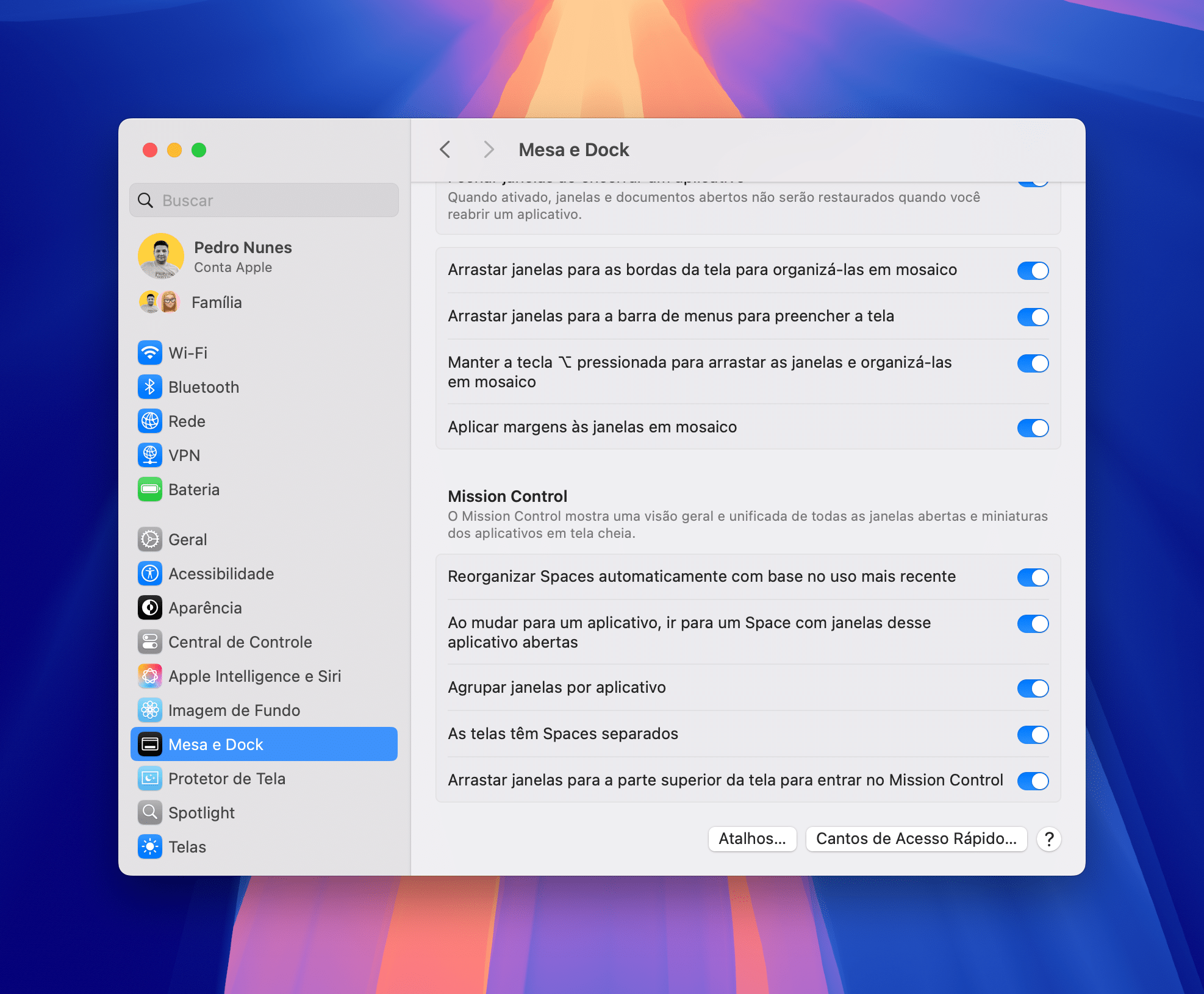This screenshot has width=1204, height=994.
Task: Select the Bluetooth sidebar label
Action: [204, 387]
